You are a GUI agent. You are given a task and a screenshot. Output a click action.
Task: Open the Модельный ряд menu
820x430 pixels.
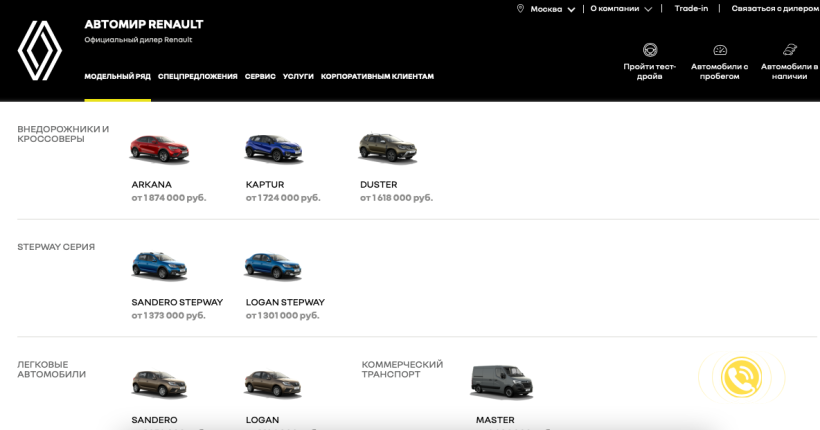pos(118,76)
